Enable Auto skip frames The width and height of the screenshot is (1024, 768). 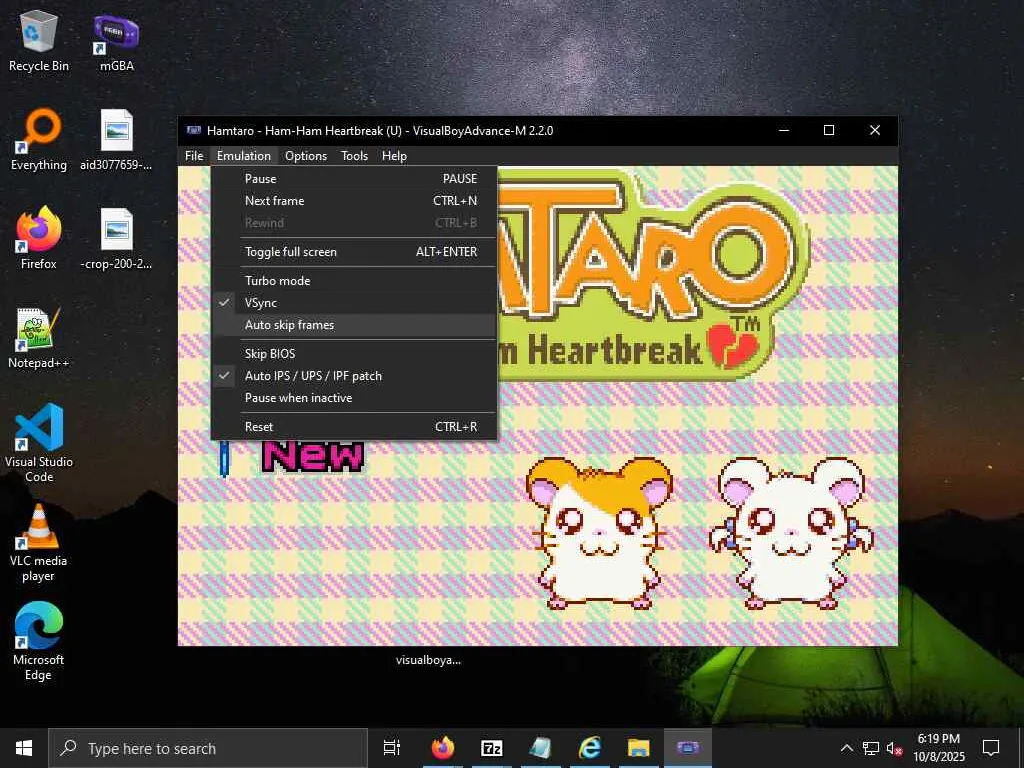coord(353,325)
